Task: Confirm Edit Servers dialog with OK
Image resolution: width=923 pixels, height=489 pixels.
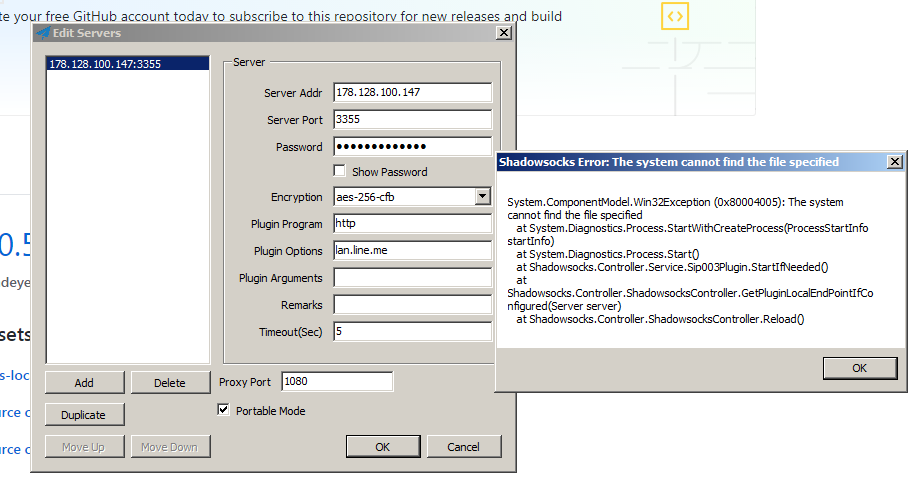Action: 383,447
